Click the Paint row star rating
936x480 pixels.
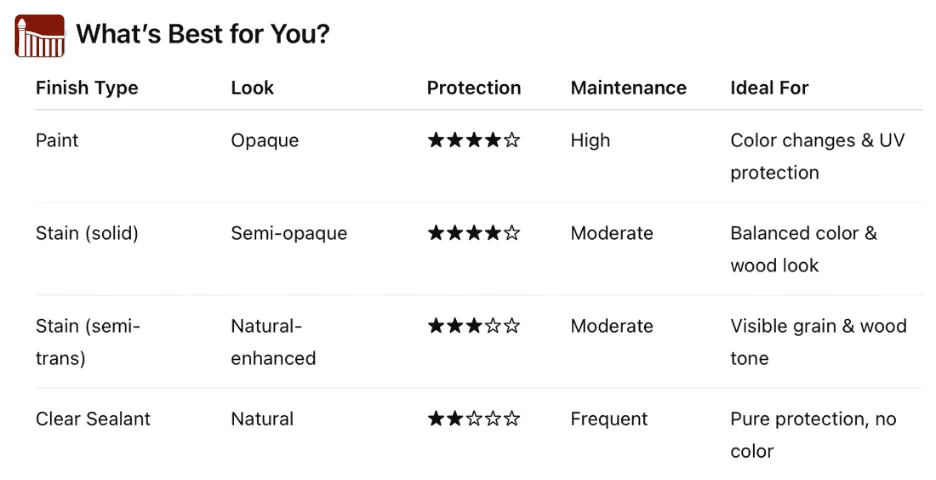pyautogui.click(x=474, y=141)
